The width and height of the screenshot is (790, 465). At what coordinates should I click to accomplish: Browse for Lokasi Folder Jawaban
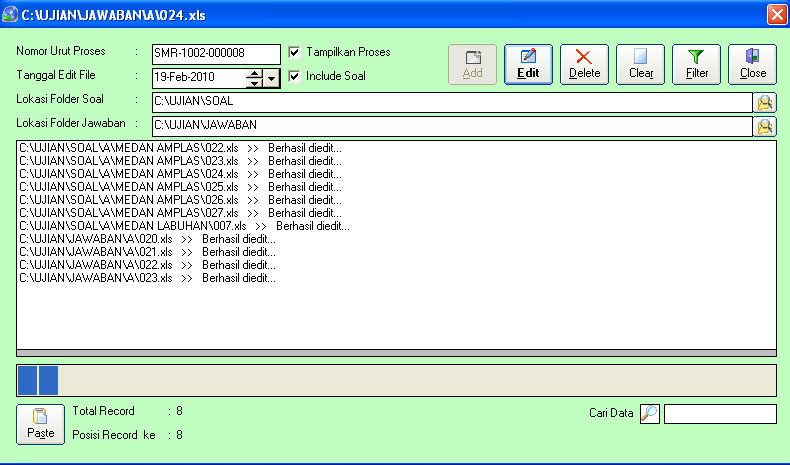coord(765,126)
